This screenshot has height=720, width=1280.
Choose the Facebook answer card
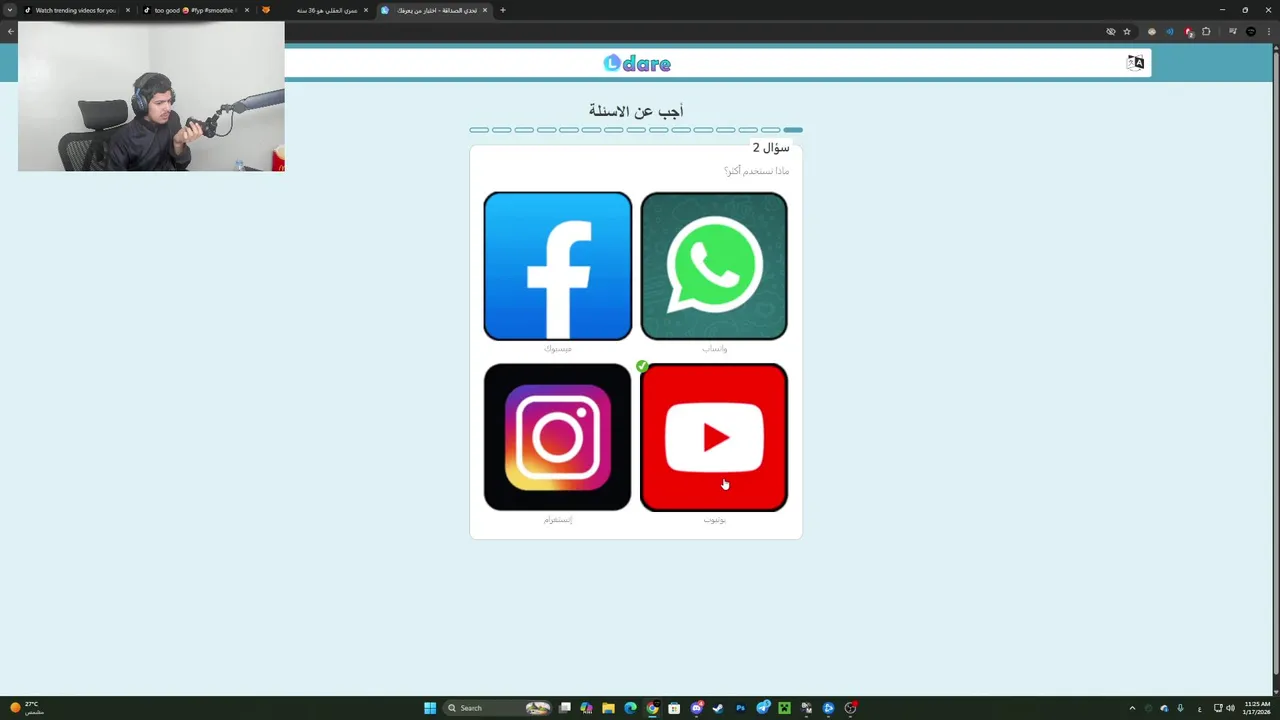point(557,266)
